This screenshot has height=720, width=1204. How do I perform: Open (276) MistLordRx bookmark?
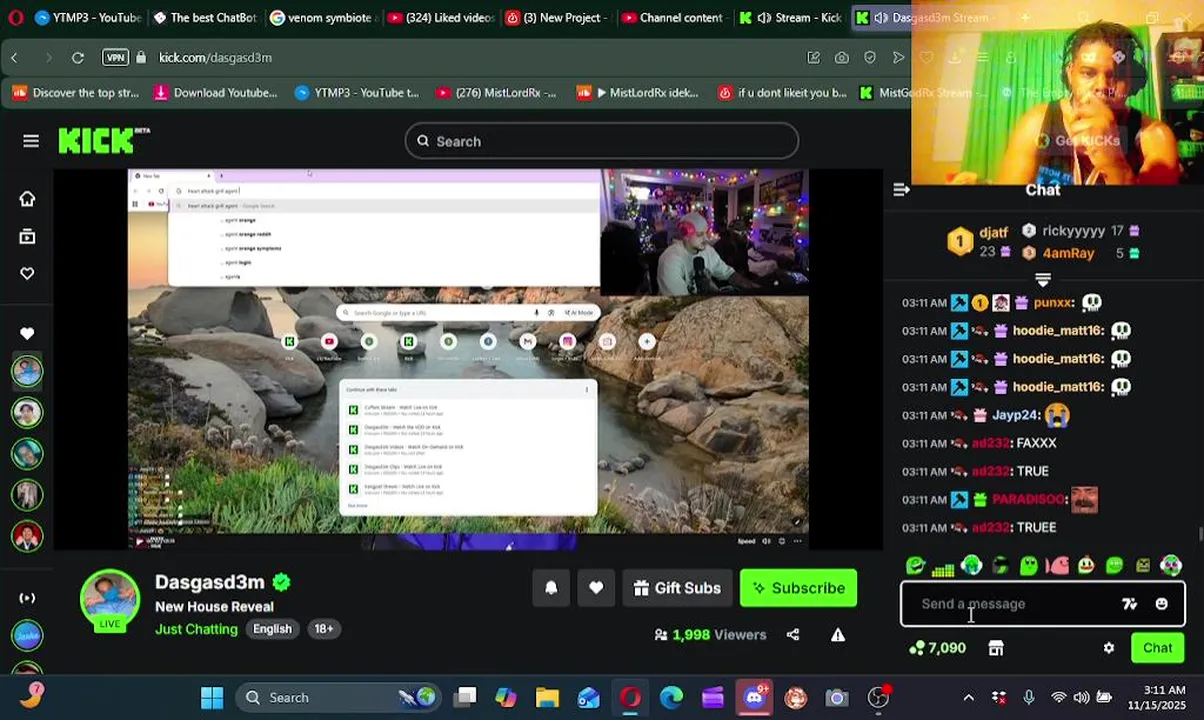(496, 93)
